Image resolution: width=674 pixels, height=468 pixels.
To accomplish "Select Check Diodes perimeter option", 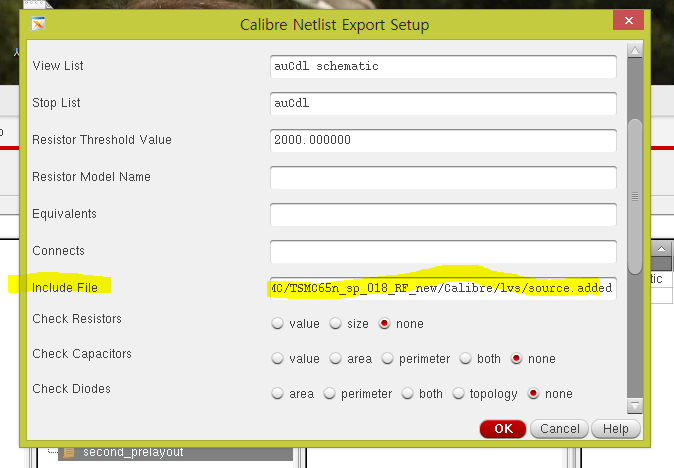I will tap(329, 393).
